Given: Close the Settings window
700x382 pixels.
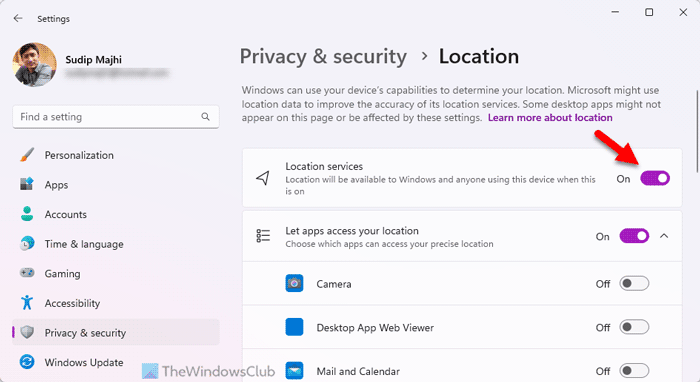Looking at the screenshot, I should pos(683,12).
